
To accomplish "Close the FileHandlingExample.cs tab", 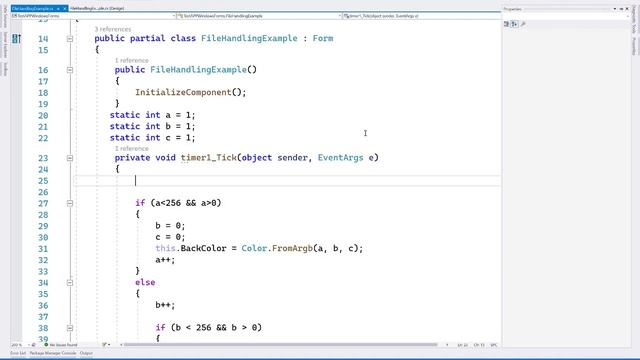I will [x=64, y=9].
